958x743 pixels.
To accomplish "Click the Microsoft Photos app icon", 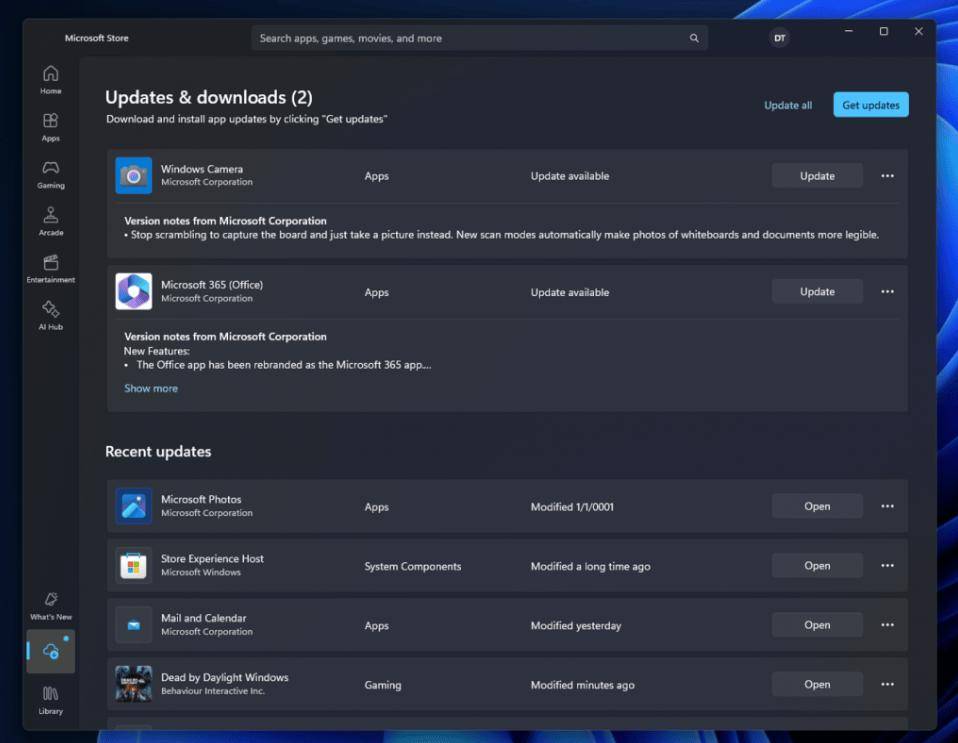I will pyautogui.click(x=134, y=506).
